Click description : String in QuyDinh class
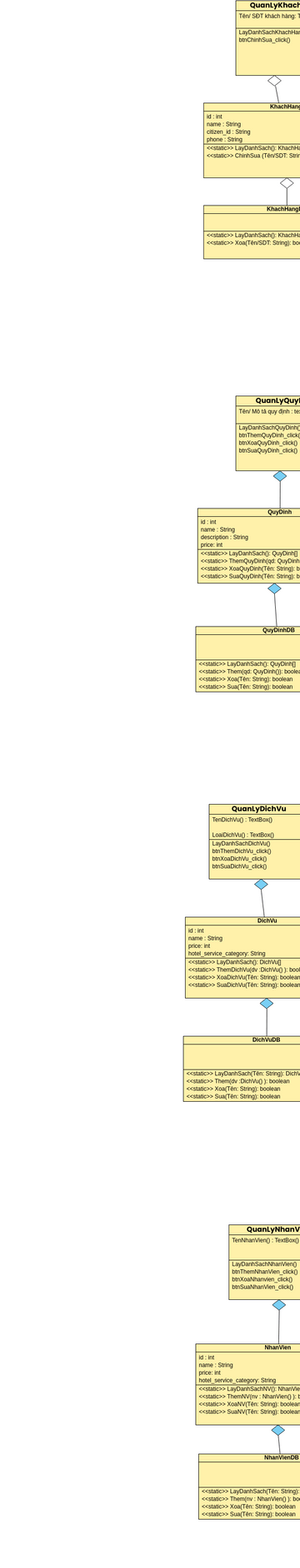Viewport: 300px width, 1568px height. [224, 537]
